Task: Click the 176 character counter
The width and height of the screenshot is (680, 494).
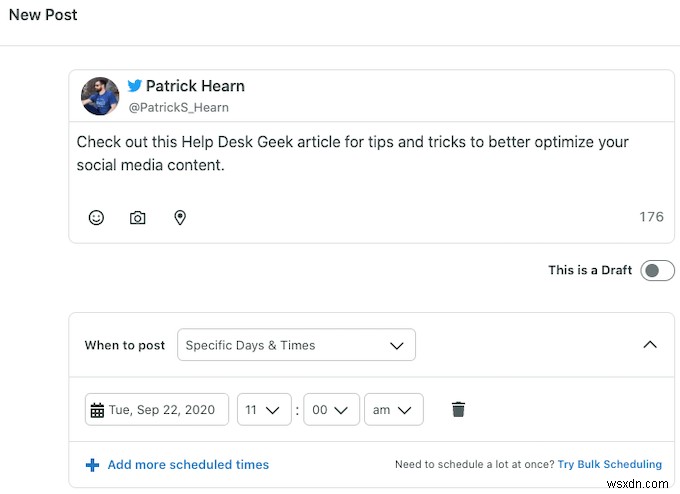Action: tap(651, 217)
